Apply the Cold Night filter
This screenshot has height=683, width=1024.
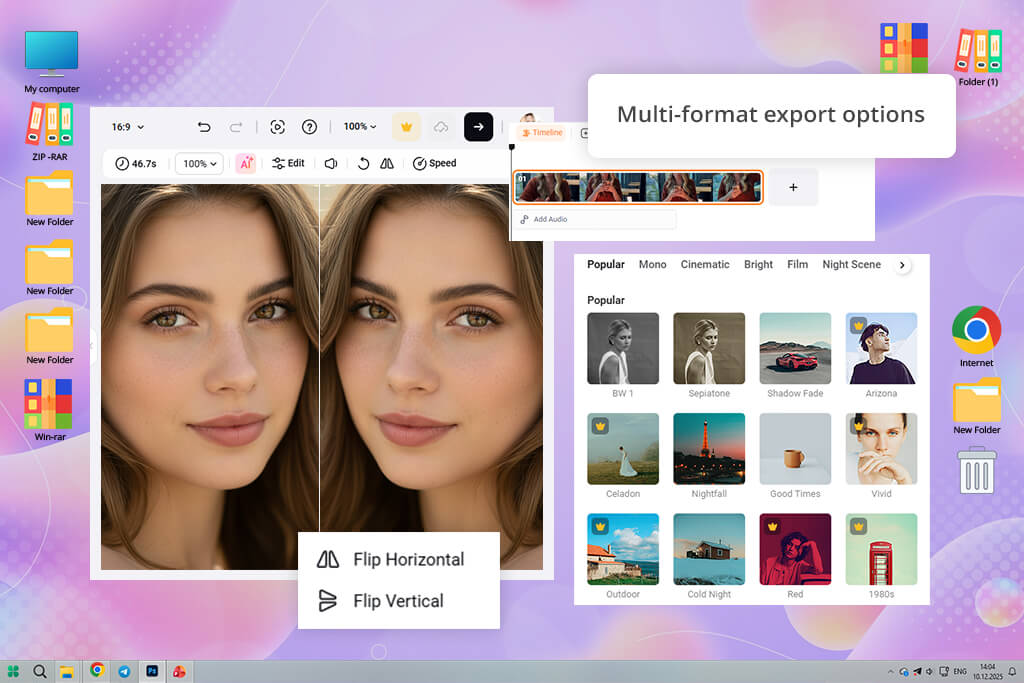[x=709, y=549]
